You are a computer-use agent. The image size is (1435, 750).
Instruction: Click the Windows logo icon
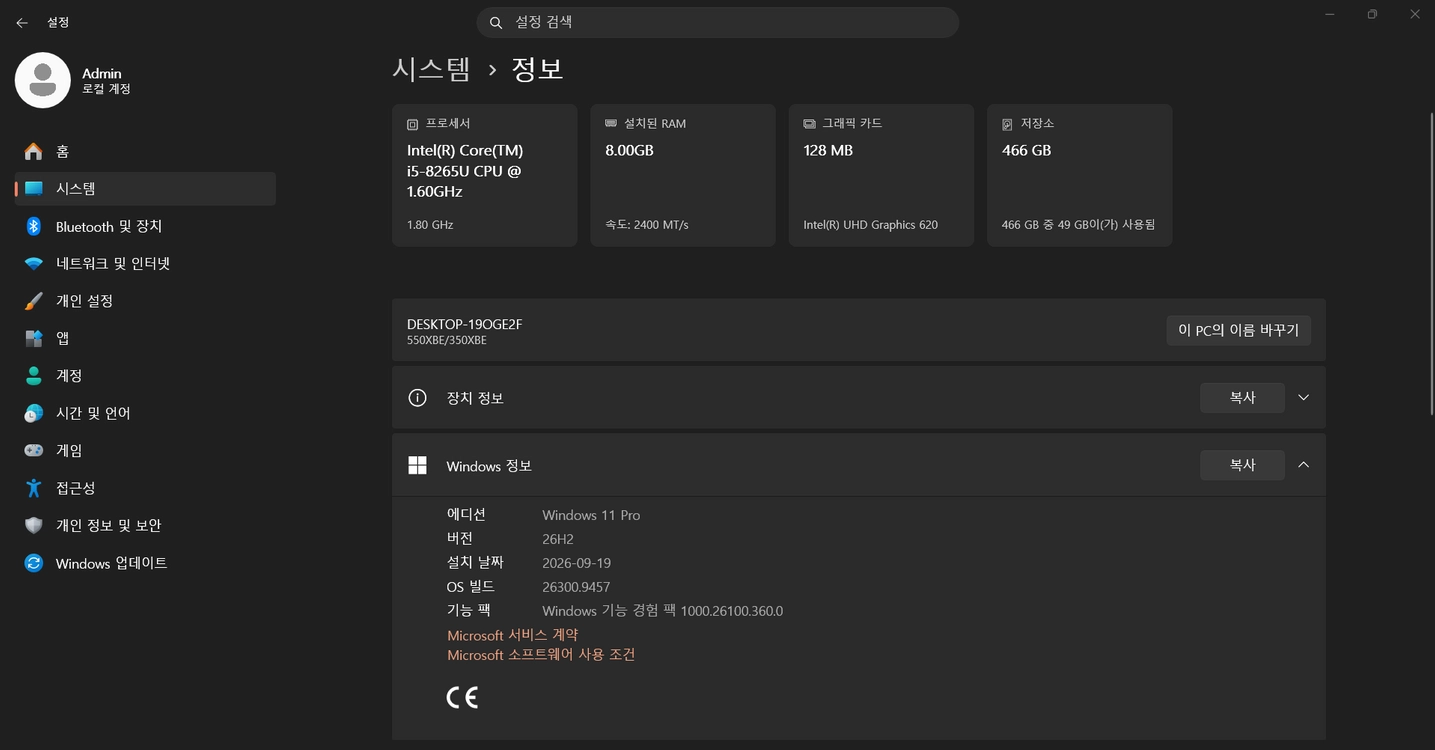[x=417, y=465]
